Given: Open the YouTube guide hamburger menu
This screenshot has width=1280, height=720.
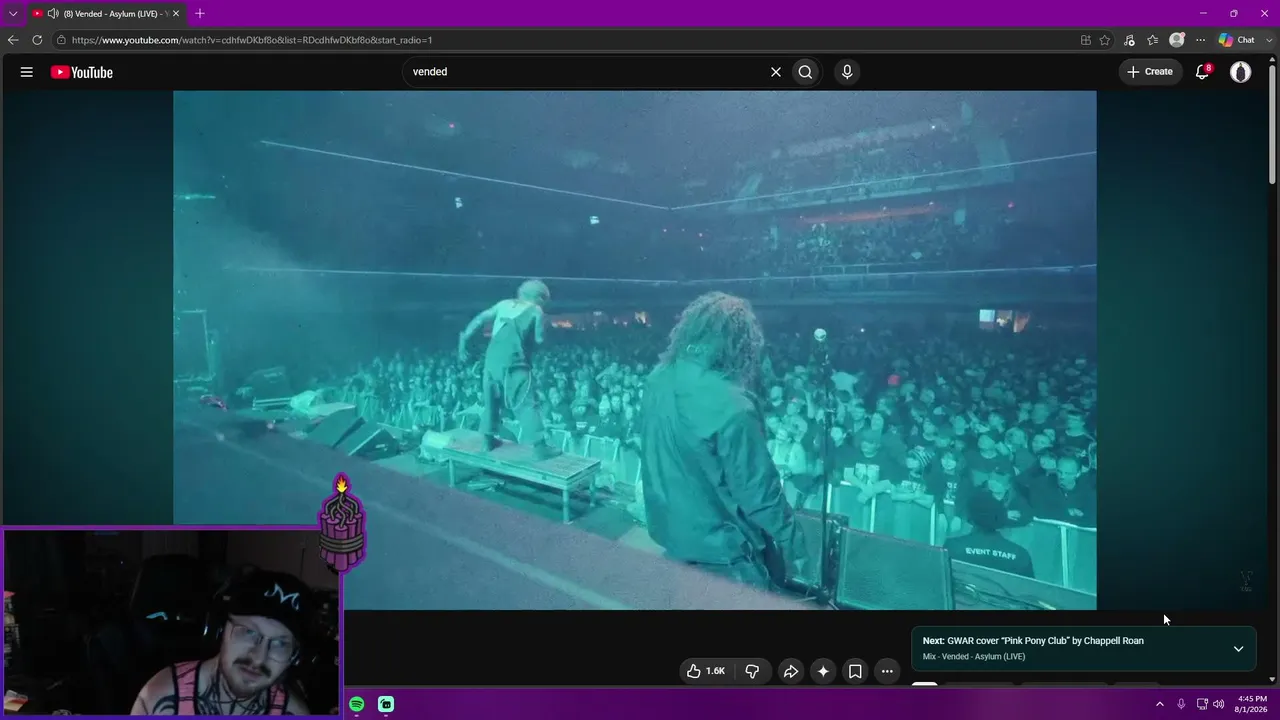Looking at the screenshot, I should click(27, 72).
